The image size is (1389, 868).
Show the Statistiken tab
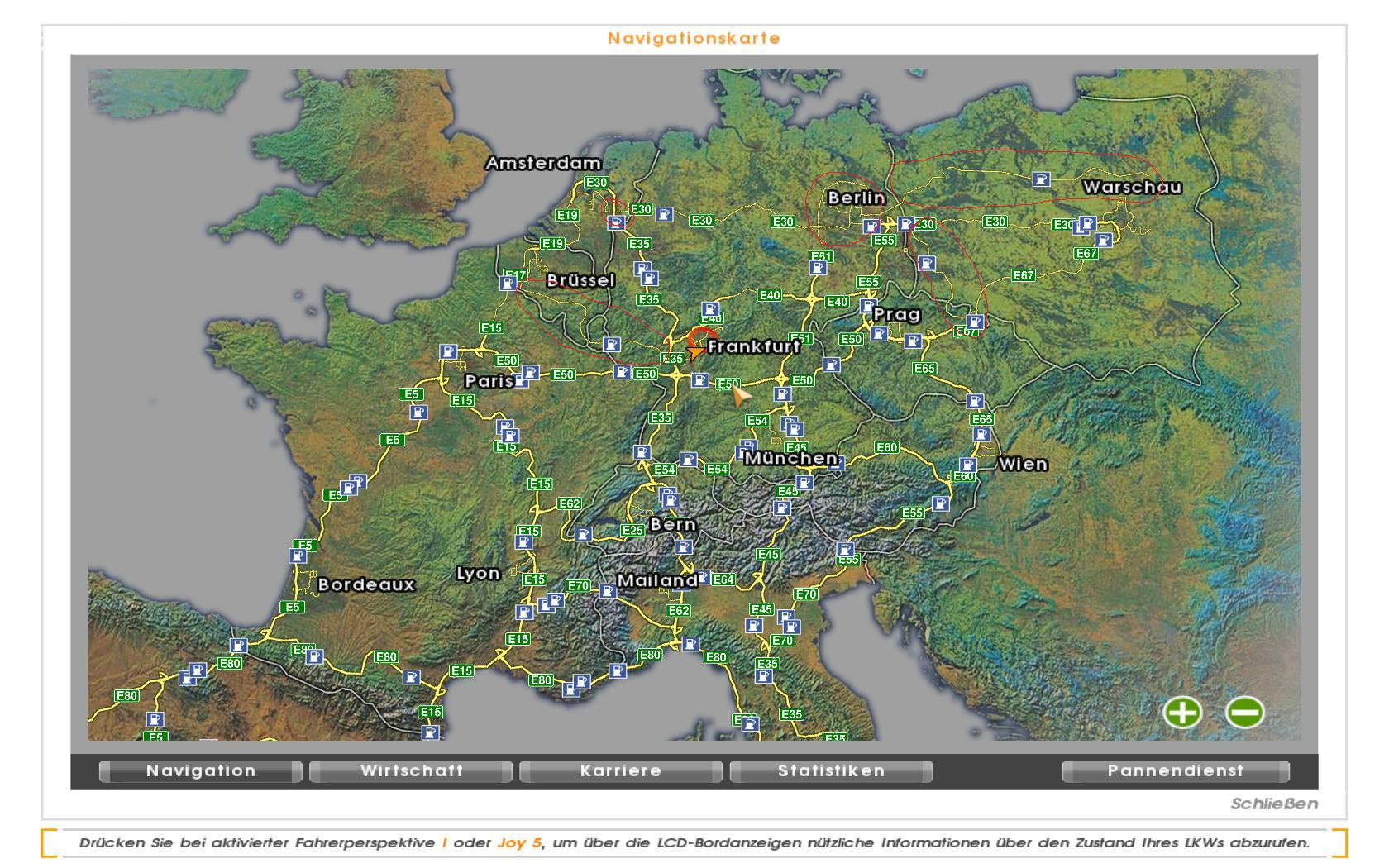click(831, 771)
